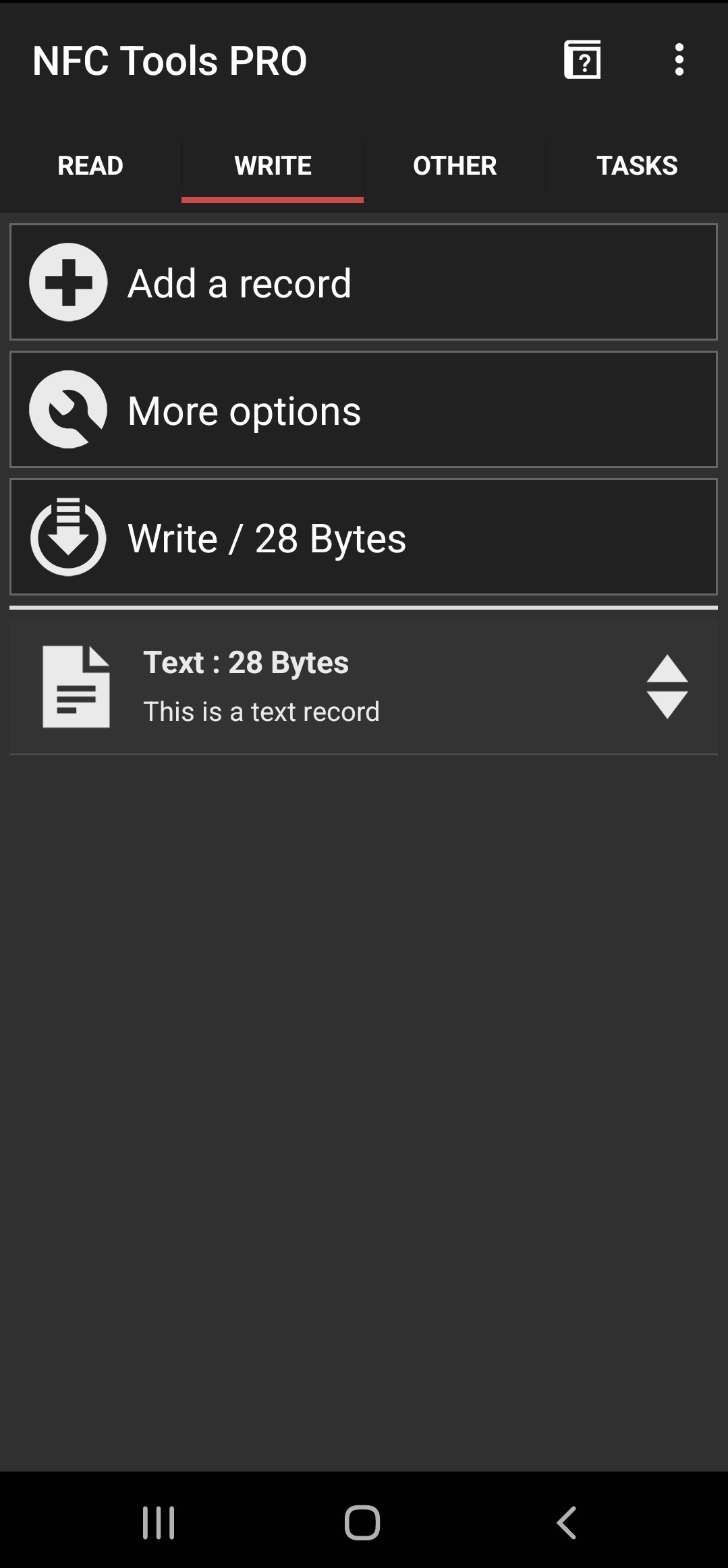The width and height of the screenshot is (728, 1568).
Task: Move the text record up with up arrow
Action: pyautogui.click(x=667, y=669)
